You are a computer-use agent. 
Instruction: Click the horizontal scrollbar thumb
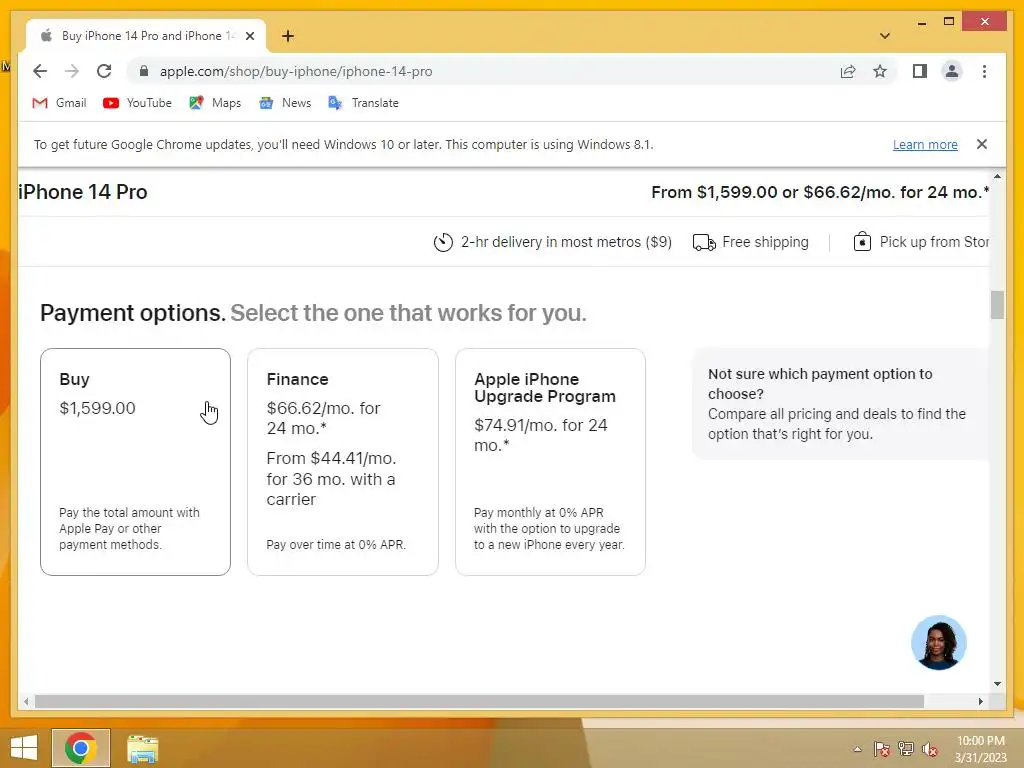(x=479, y=701)
